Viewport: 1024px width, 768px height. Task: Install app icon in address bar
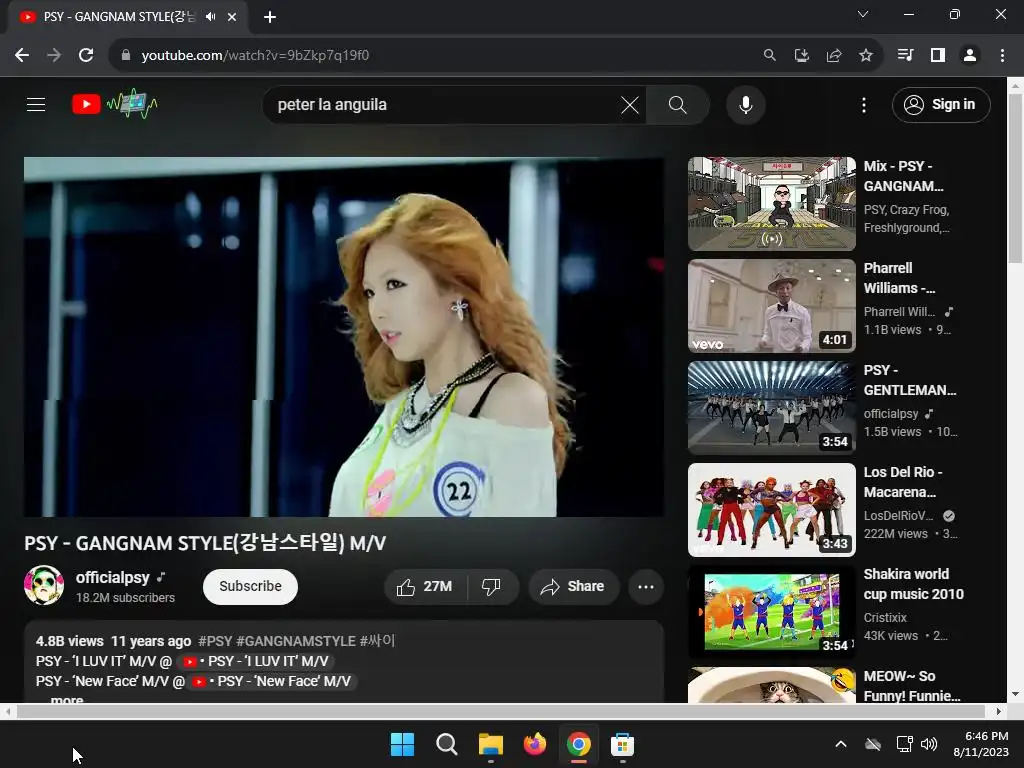pos(801,56)
